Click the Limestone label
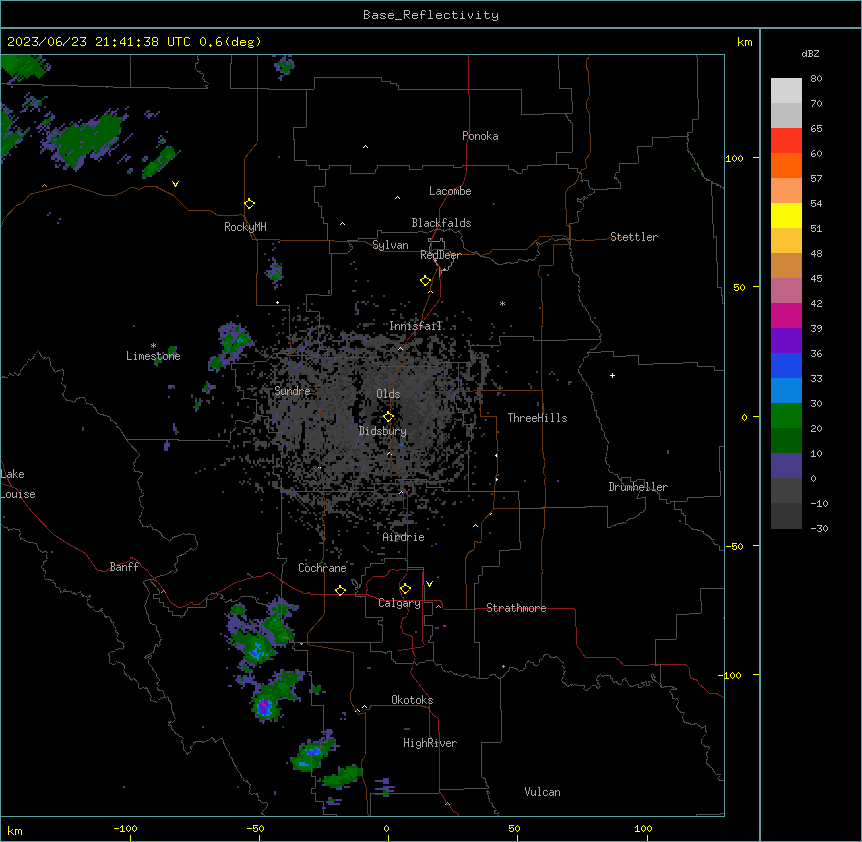The height and width of the screenshot is (842, 862). click(x=153, y=356)
